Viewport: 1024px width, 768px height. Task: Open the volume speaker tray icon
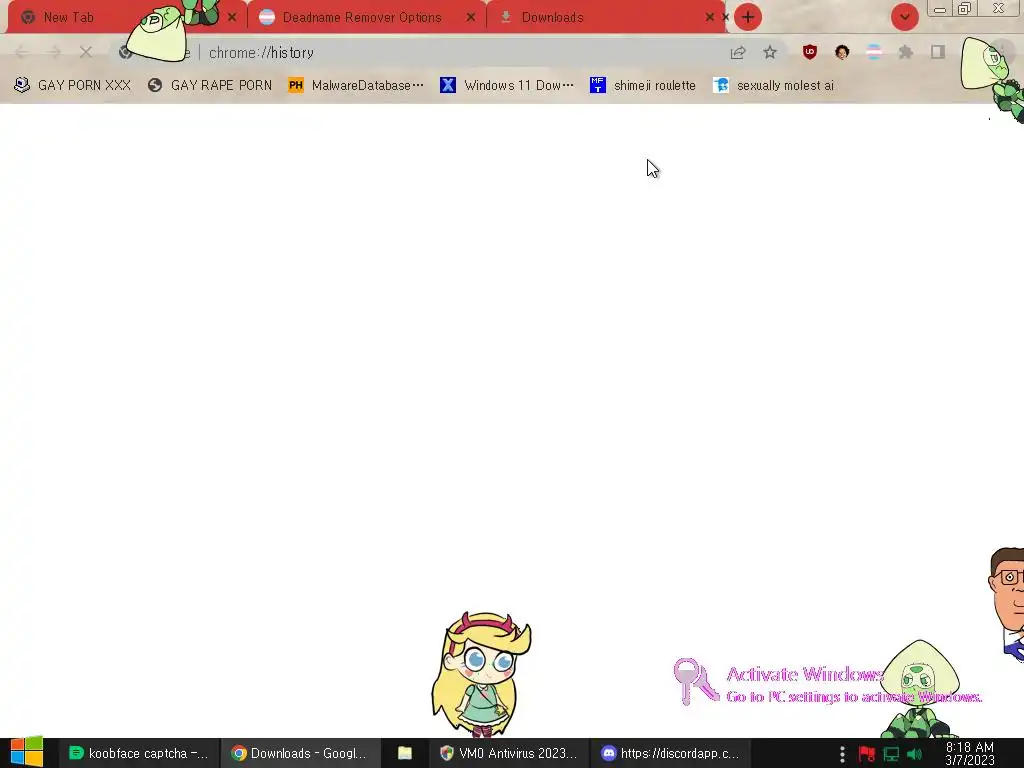914,754
